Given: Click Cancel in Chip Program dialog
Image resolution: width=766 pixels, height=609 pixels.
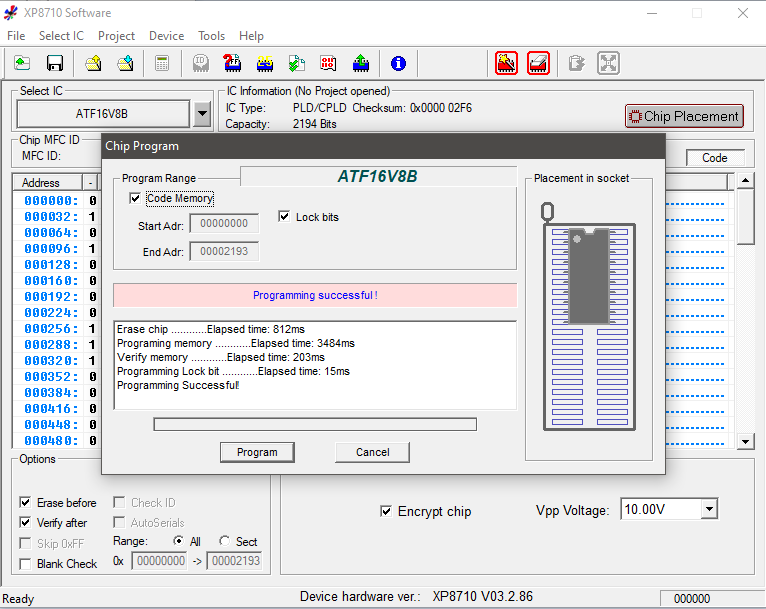Looking at the screenshot, I should click(372, 452).
